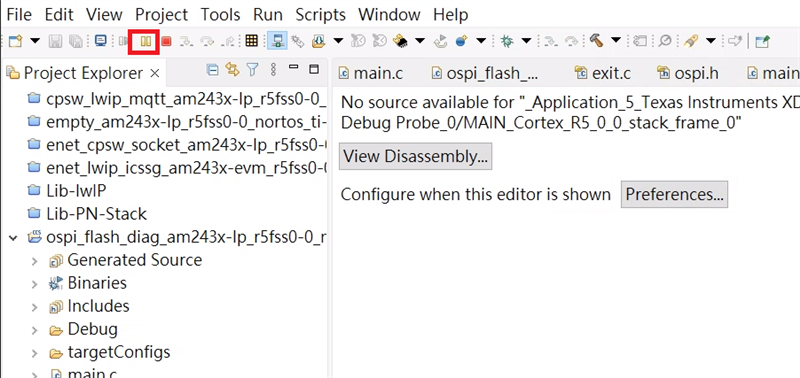Open the Run menu
Screen dimensions: 800x378
pos(268,14)
